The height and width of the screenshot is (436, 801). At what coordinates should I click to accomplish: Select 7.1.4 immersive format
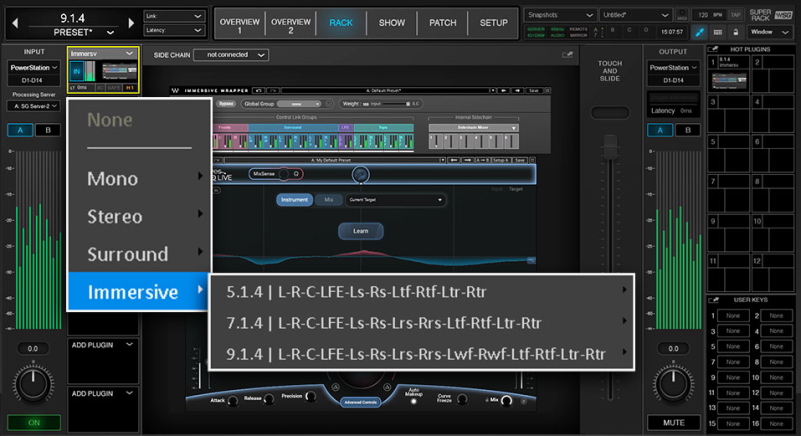pos(422,323)
